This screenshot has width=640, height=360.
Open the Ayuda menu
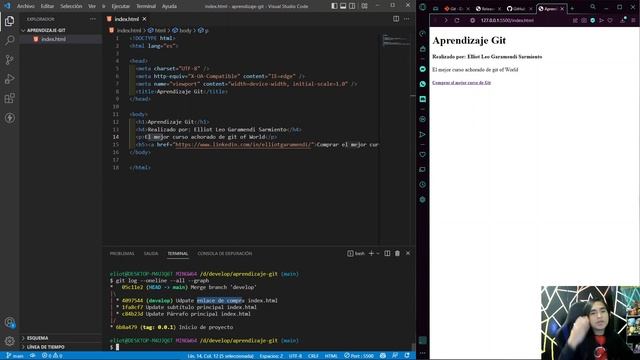[x=169, y=6]
